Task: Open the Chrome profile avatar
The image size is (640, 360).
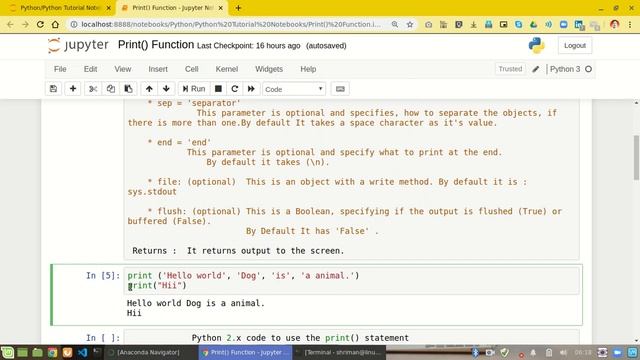Action: [614, 24]
